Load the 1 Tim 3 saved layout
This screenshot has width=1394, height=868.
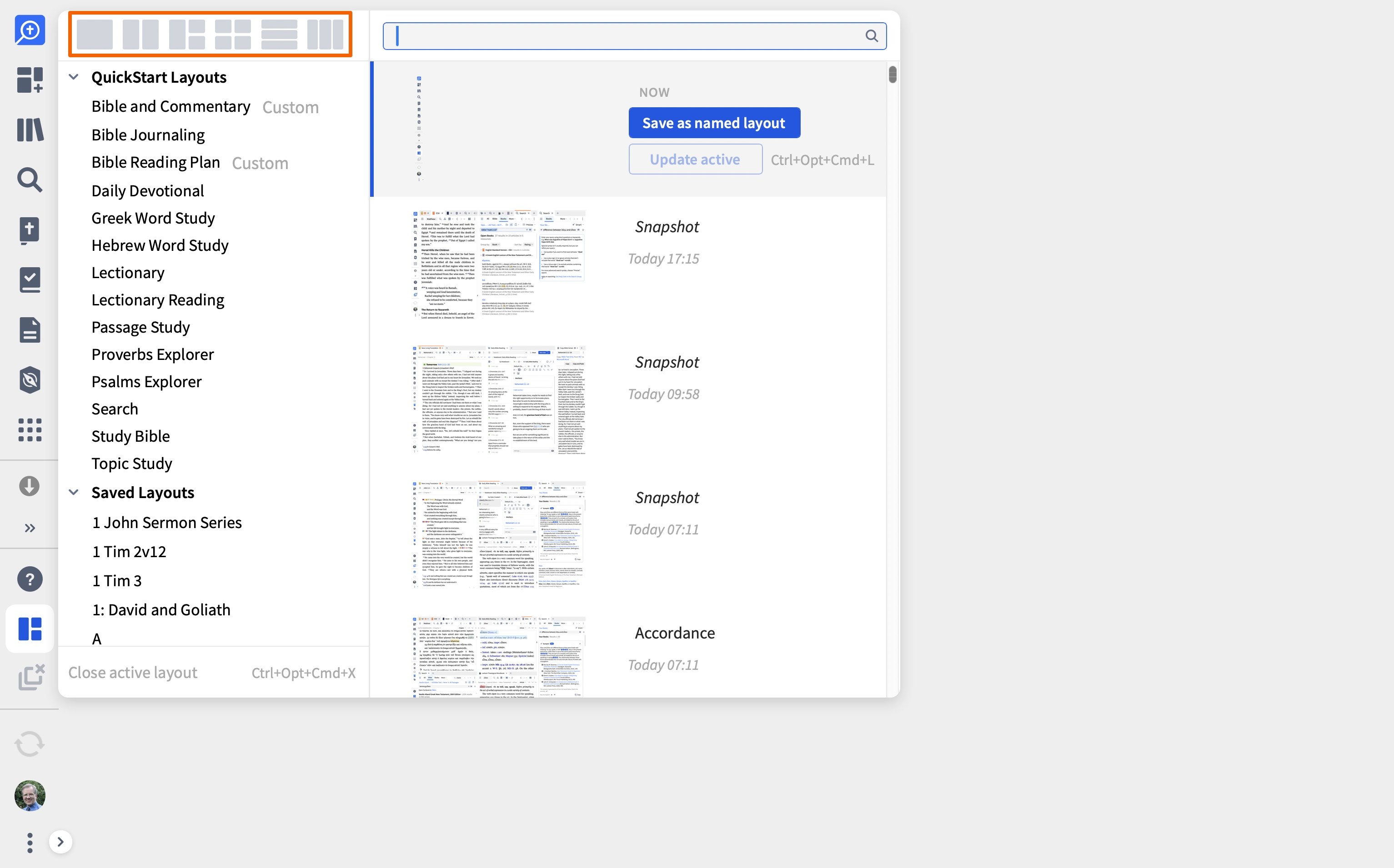click(x=117, y=580)
